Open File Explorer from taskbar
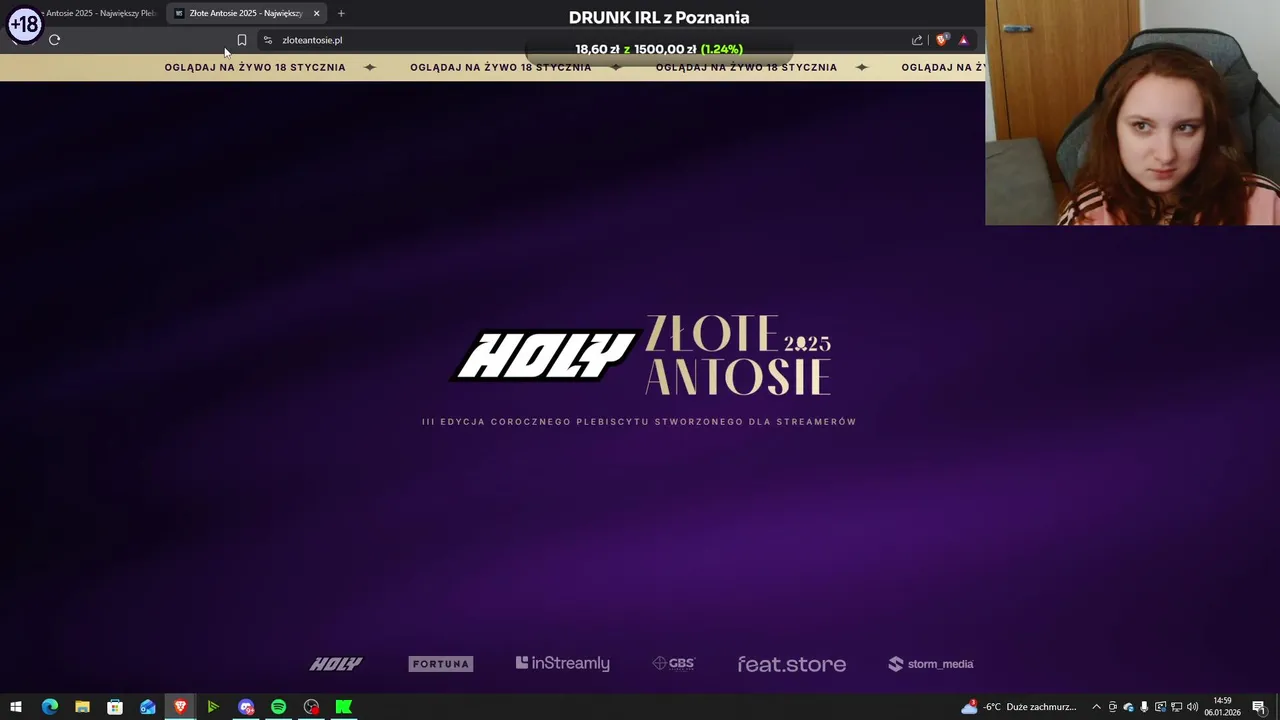The image size is (1280, 720). (x=82, y=707)
